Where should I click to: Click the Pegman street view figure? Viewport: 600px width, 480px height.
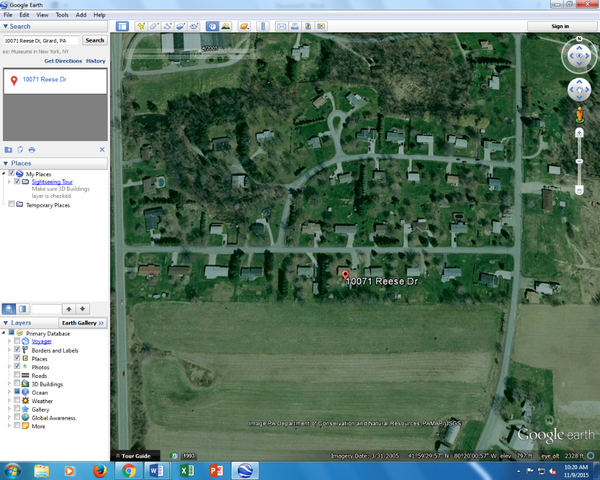pyautogui.click(x=580, y=115)
